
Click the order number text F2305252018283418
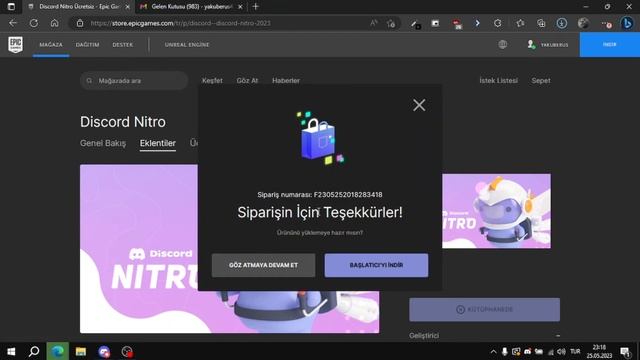click(348, 195)
